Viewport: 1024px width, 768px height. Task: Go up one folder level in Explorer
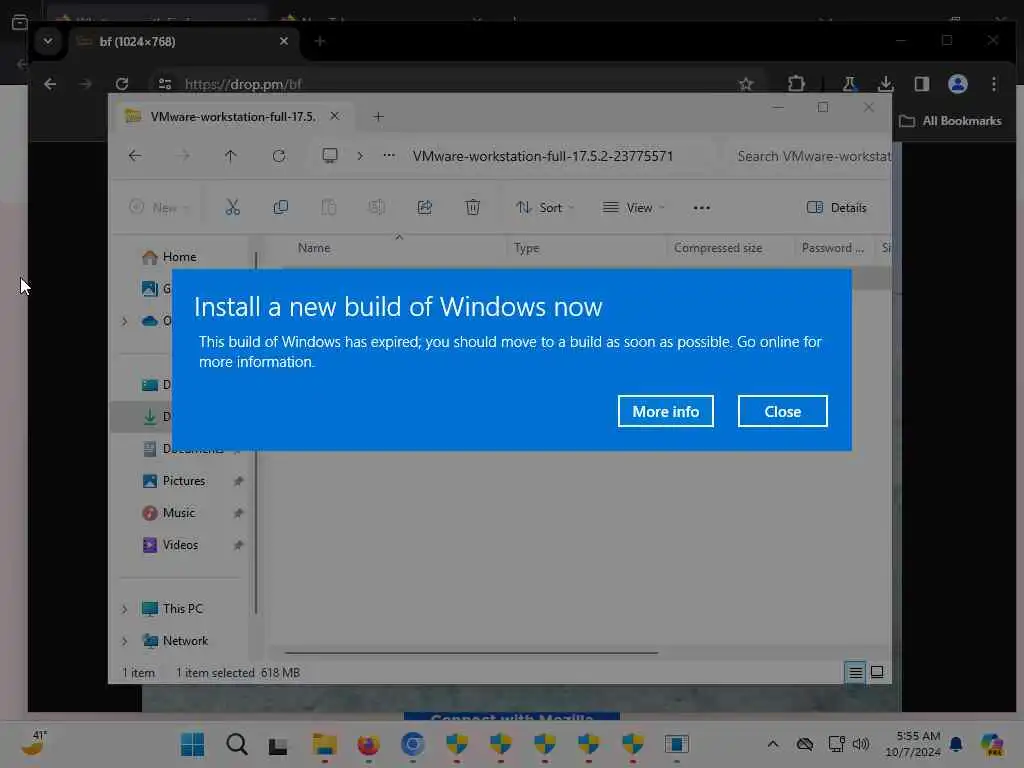[x=231, y=155]
